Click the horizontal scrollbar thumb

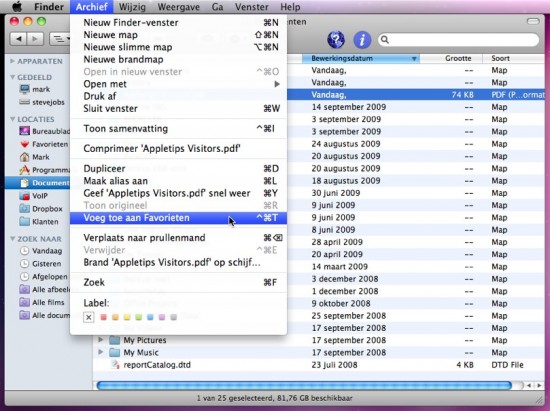[x=304, y=385]
